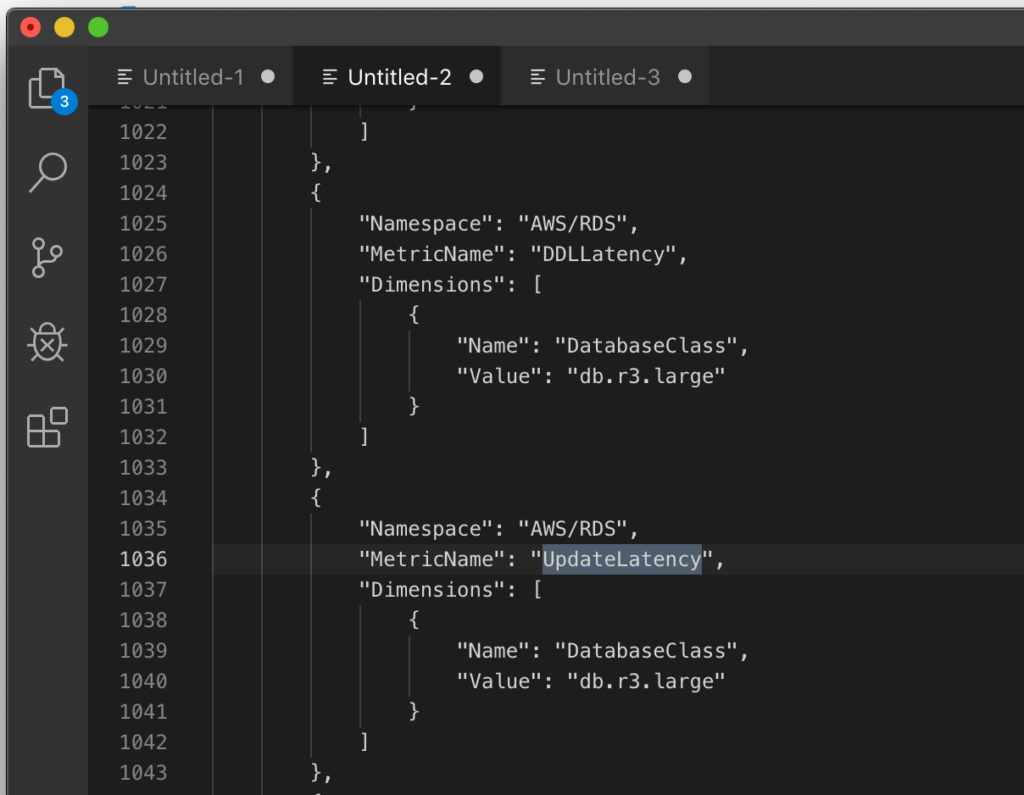Click line number 1043
Screen dimensions: 1024x795
pyautogui.click(x=143, y=773)
